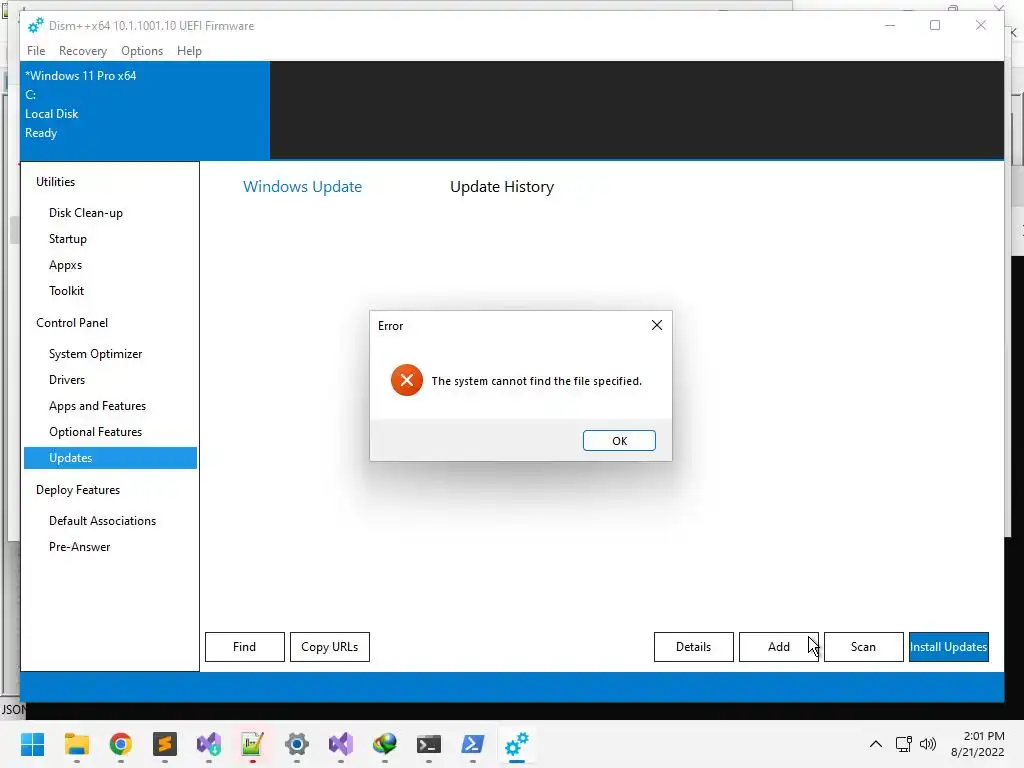Open Apps and Features
Screen dimensions: 1024x768
point(97,406)
